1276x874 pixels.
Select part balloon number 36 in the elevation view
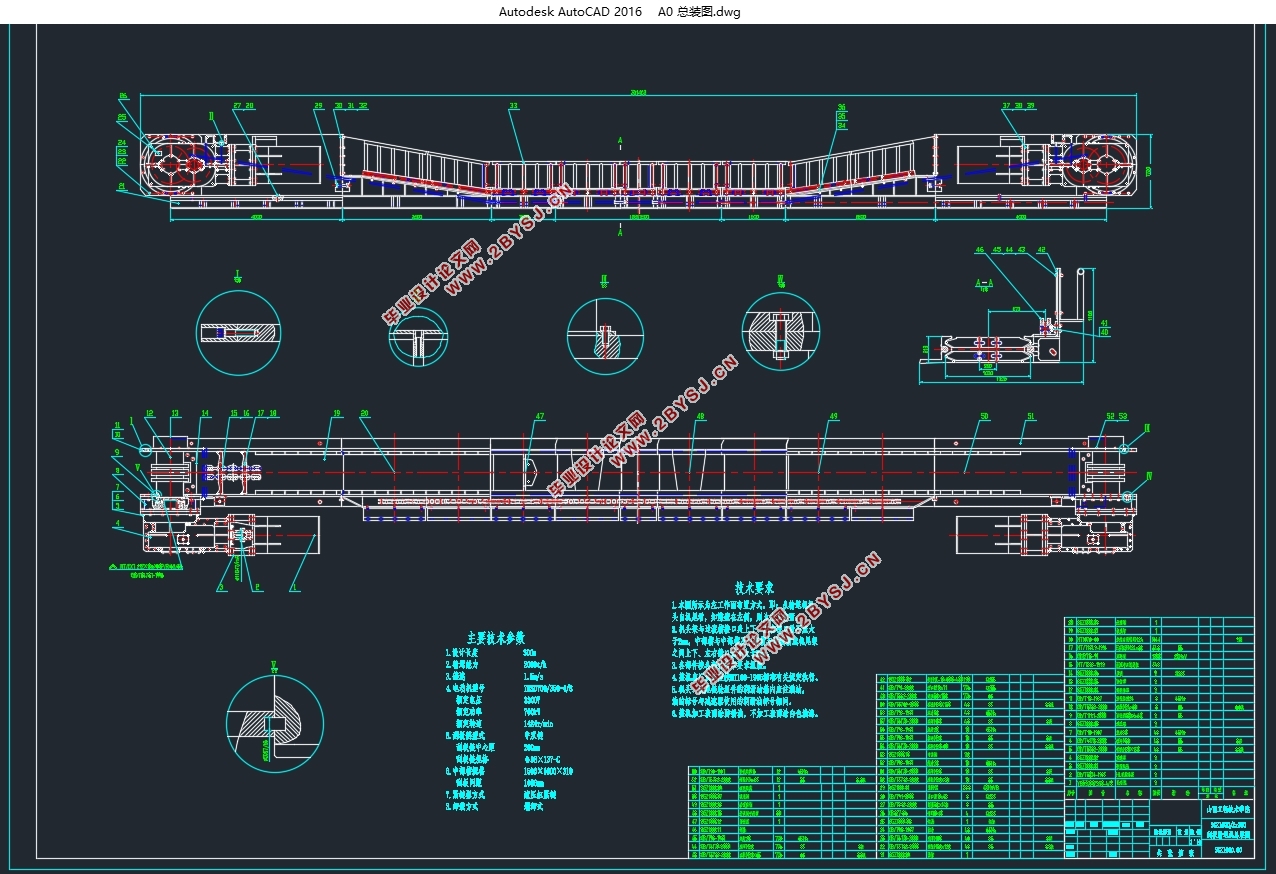click(842, 106)
